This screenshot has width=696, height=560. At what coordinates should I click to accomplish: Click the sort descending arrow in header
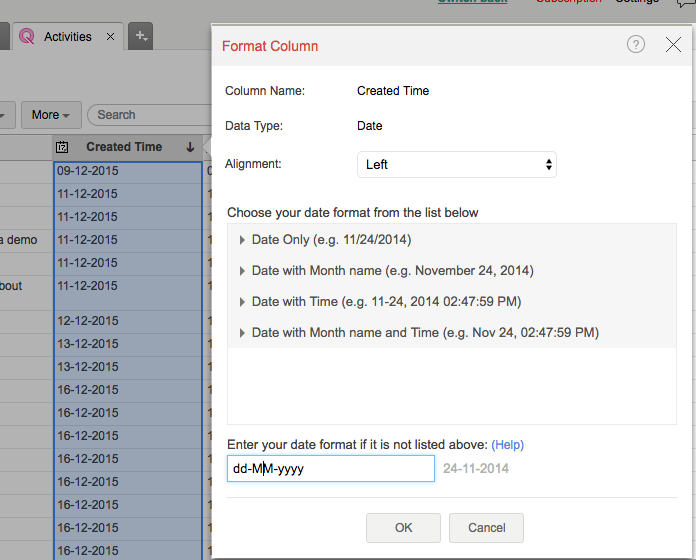coord(190,147)
